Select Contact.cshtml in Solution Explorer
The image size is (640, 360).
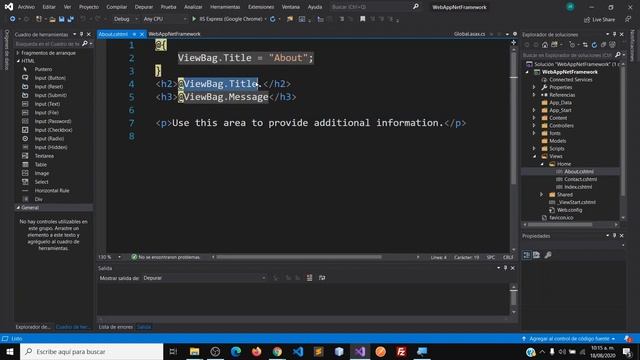tap(580, 179)
